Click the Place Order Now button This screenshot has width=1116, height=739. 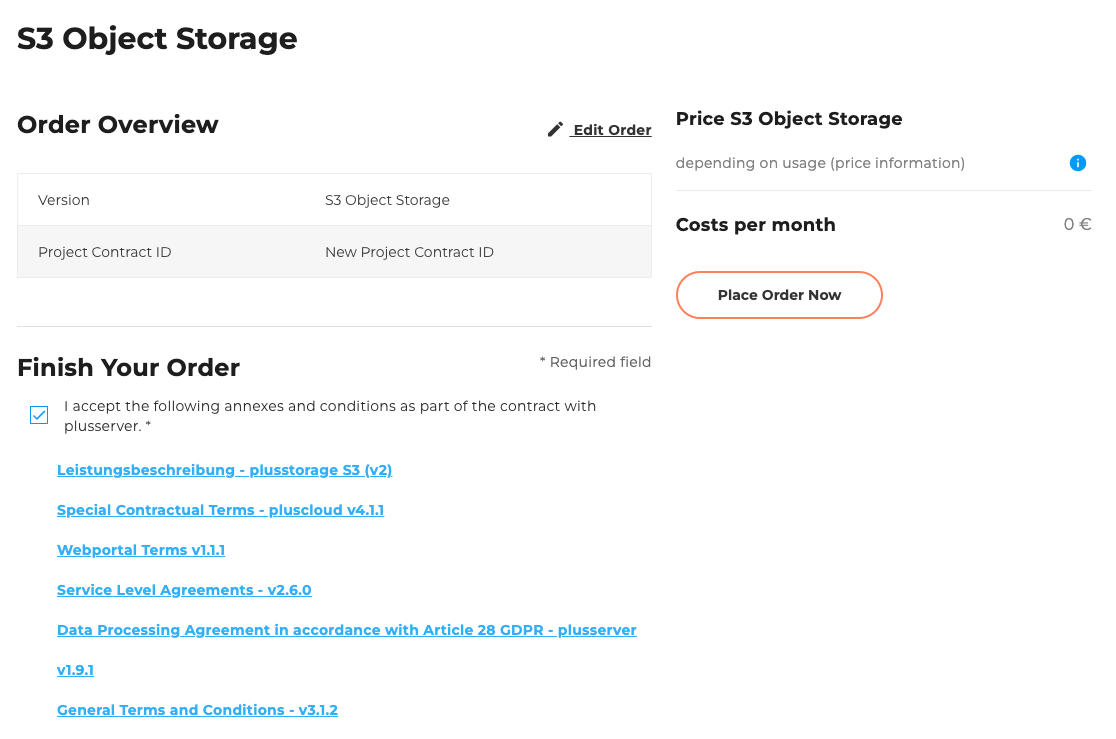point(779,295)
